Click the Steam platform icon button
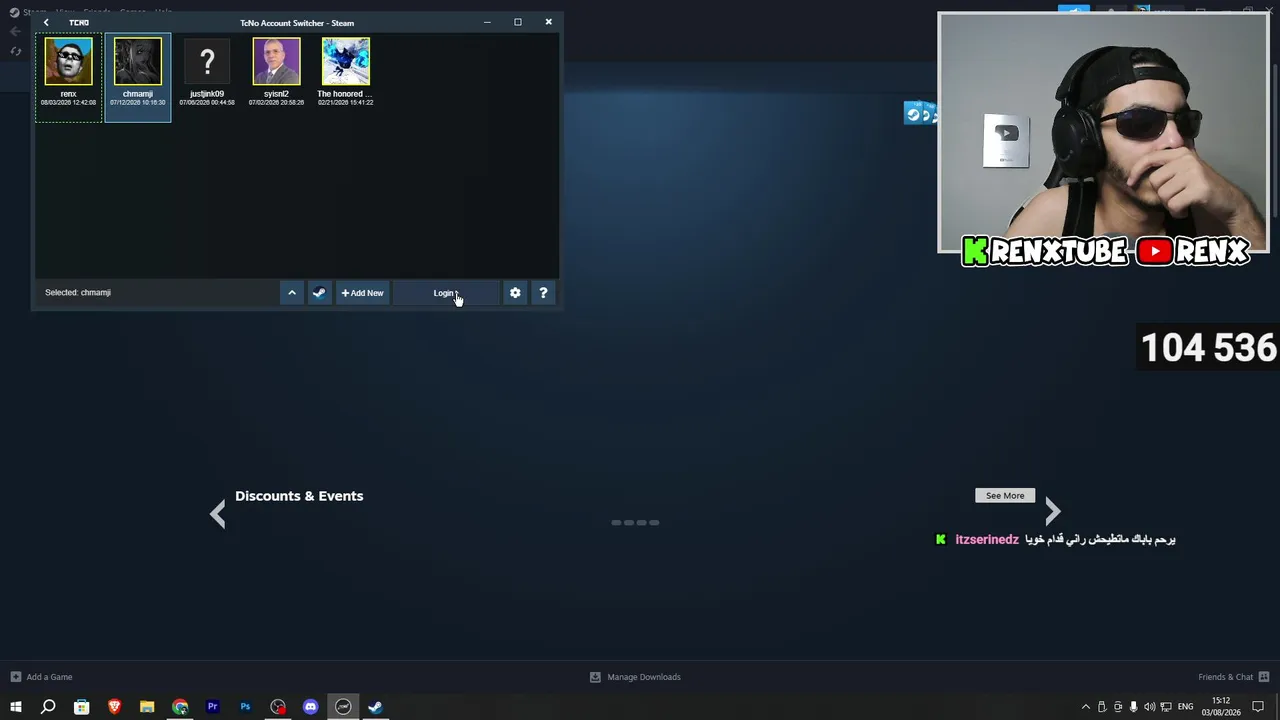1280x720 pixels. click(x=319, y=293)
